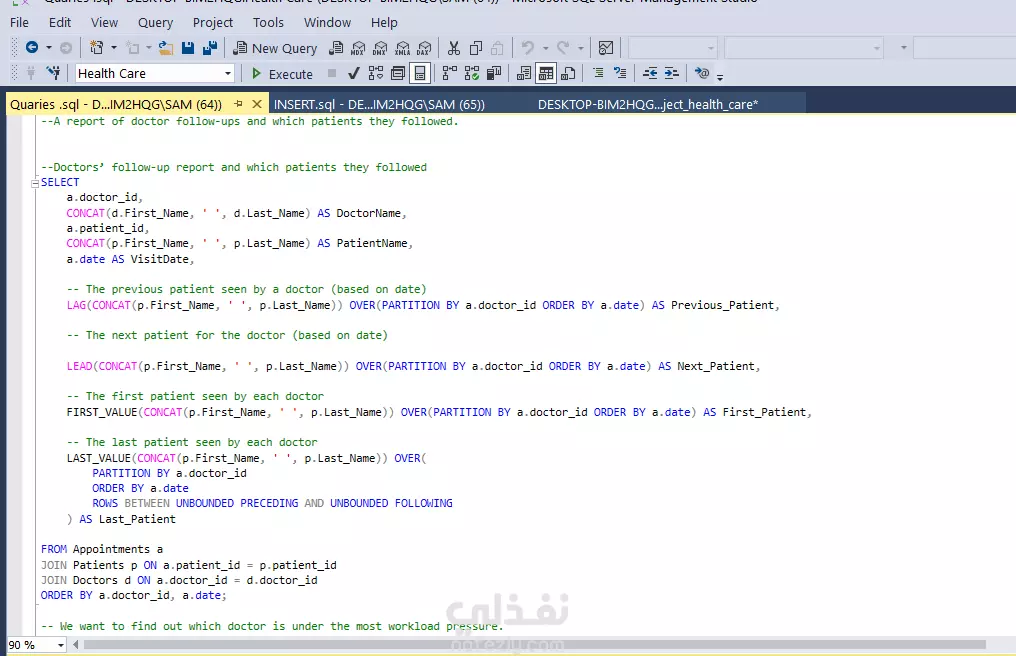Click the Navigate Backward arrow icon

[x=31, y=47]
